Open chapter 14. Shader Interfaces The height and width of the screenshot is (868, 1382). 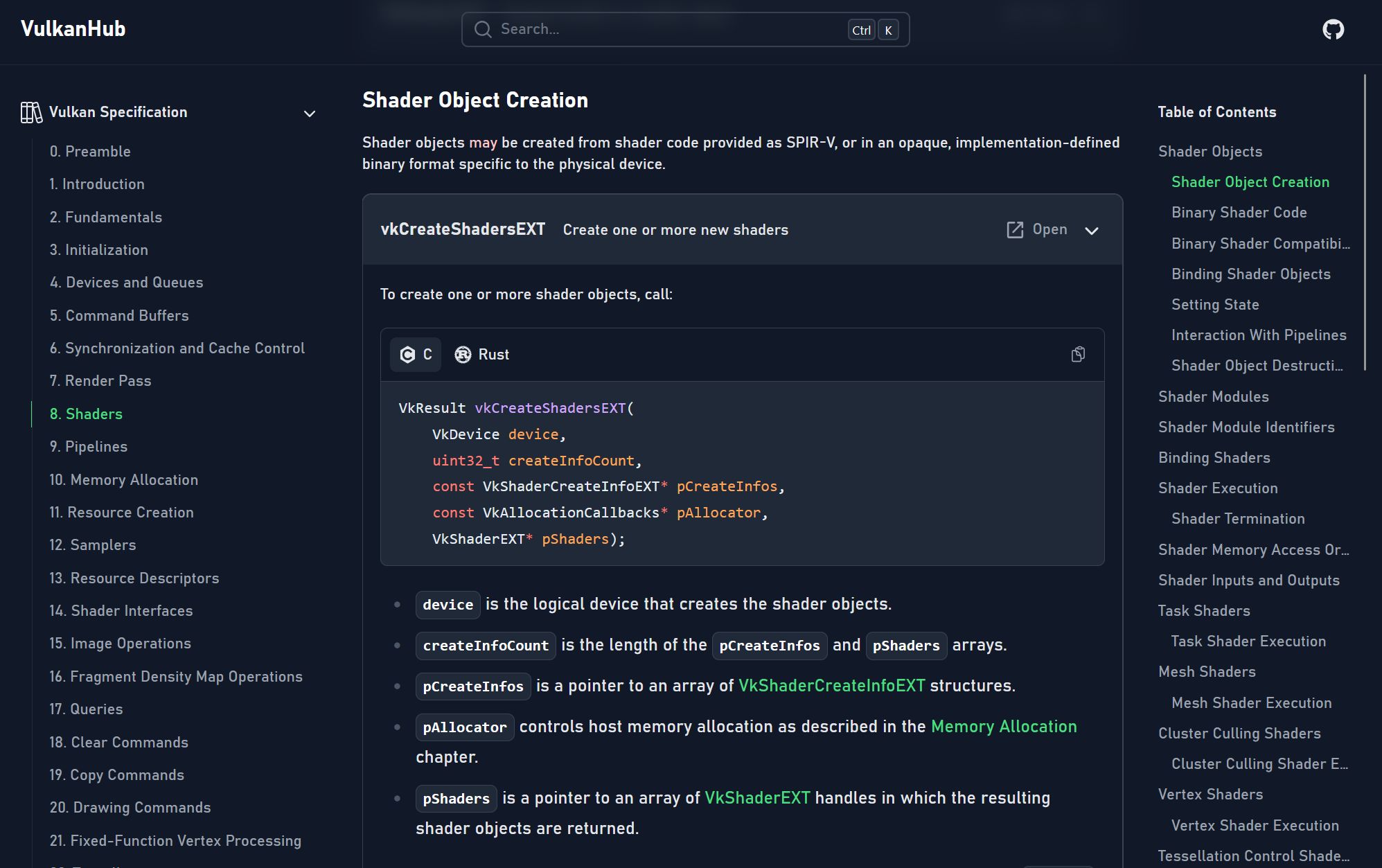pos(121,611)
